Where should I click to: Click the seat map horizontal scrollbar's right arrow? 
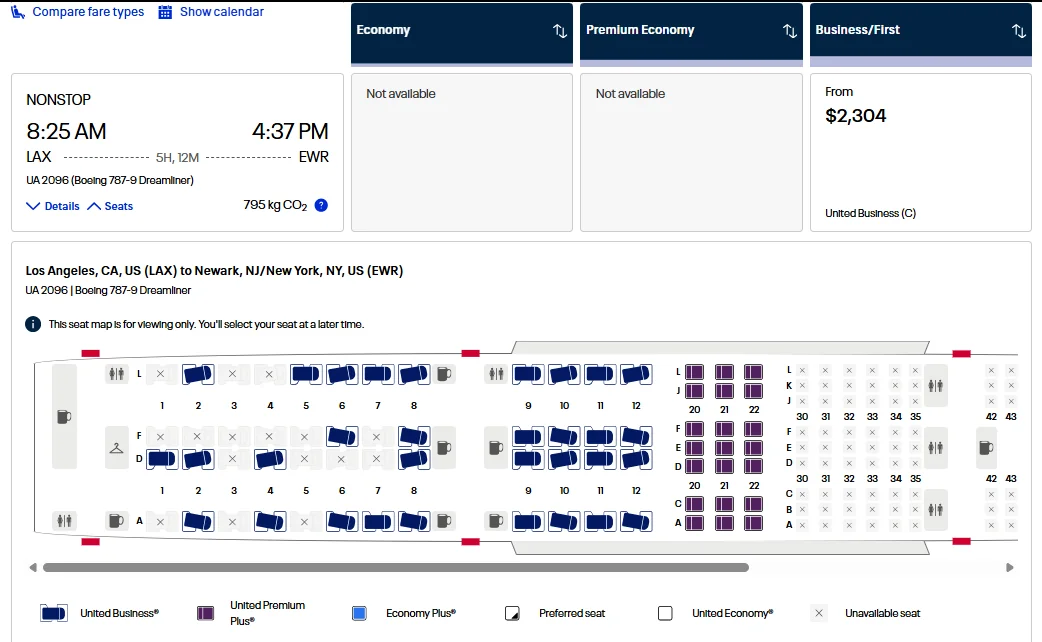(x=1010, y=567)
